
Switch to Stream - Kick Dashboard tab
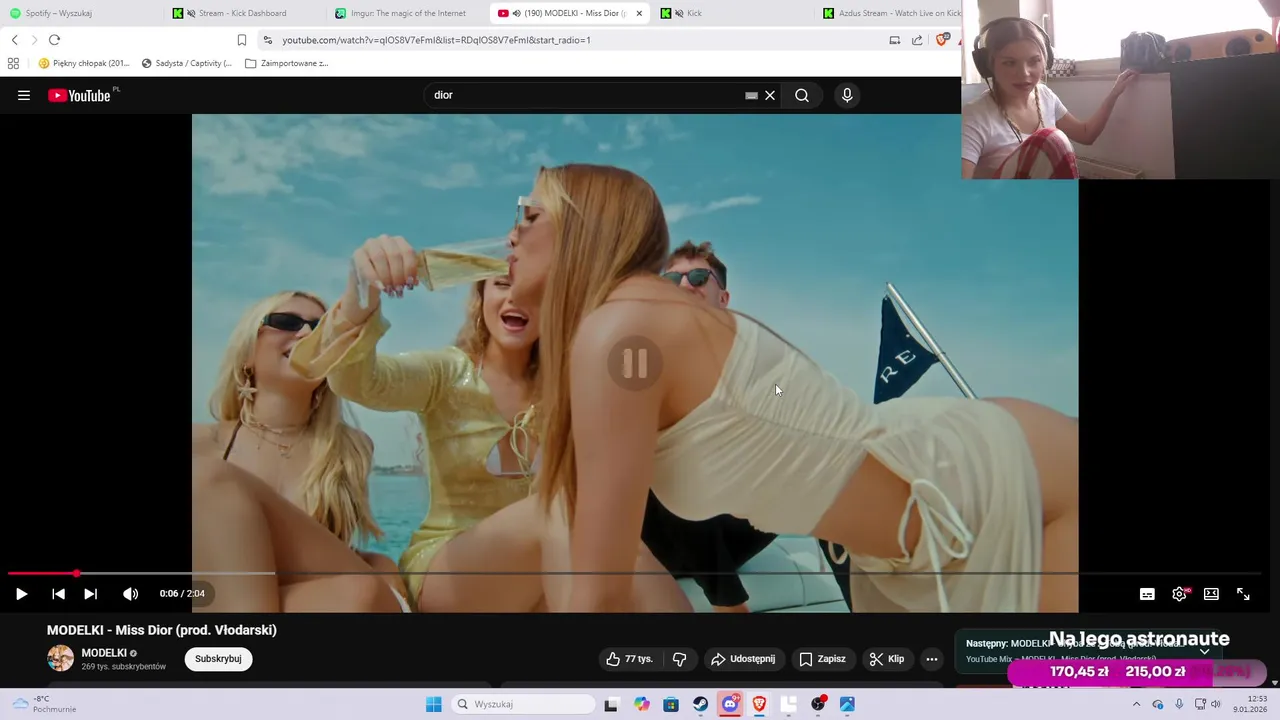(242, 13)
